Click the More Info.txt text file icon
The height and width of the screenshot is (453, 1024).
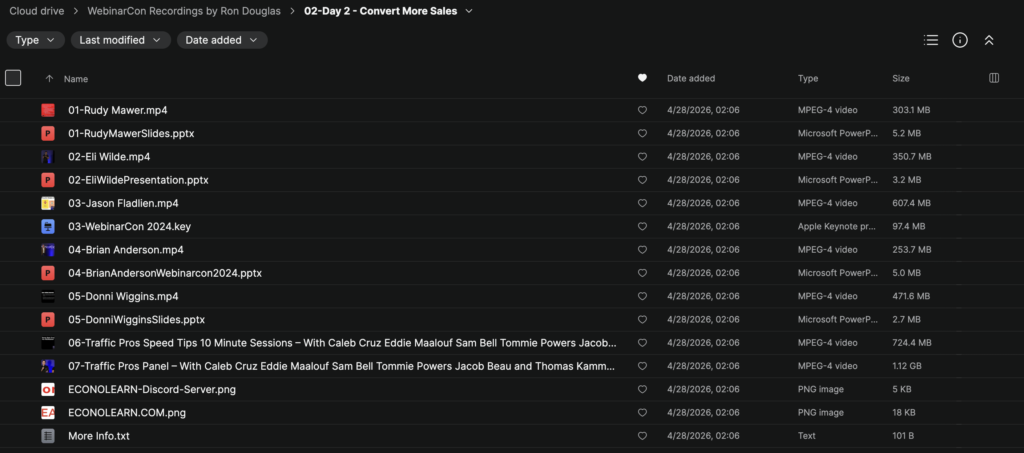click(x=47, y=436)
